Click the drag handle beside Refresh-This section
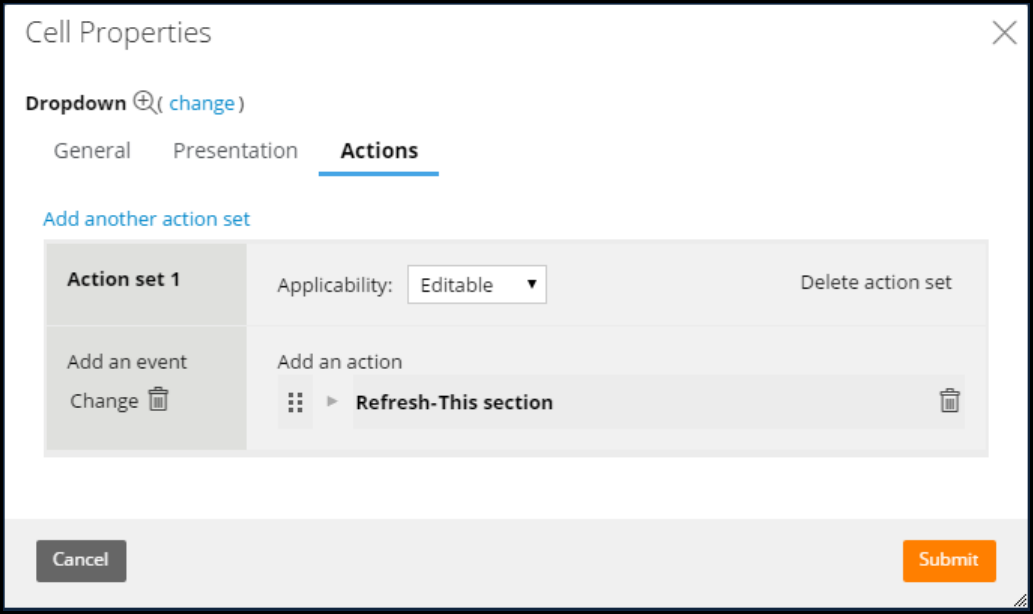 295,402
